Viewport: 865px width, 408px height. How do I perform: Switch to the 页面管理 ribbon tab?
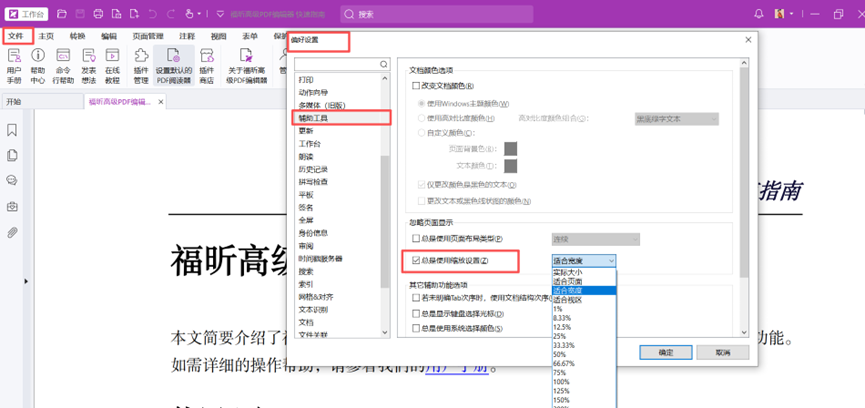point(148,36)
